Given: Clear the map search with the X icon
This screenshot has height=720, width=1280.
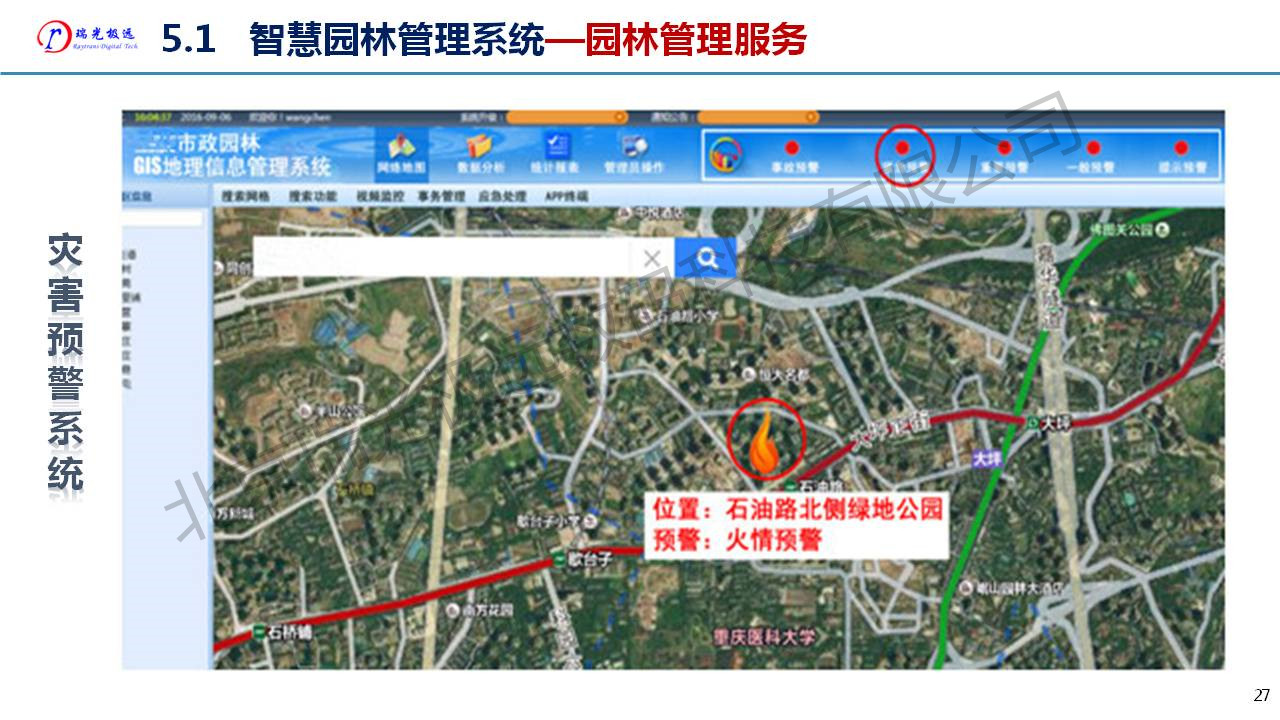Looking at the screenshot, I should coord(652,259).
